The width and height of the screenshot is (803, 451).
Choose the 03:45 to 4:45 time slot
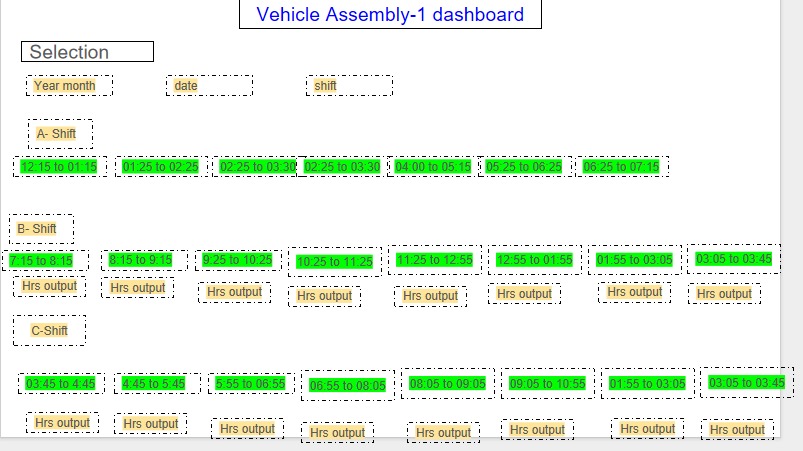coord(60,384)
